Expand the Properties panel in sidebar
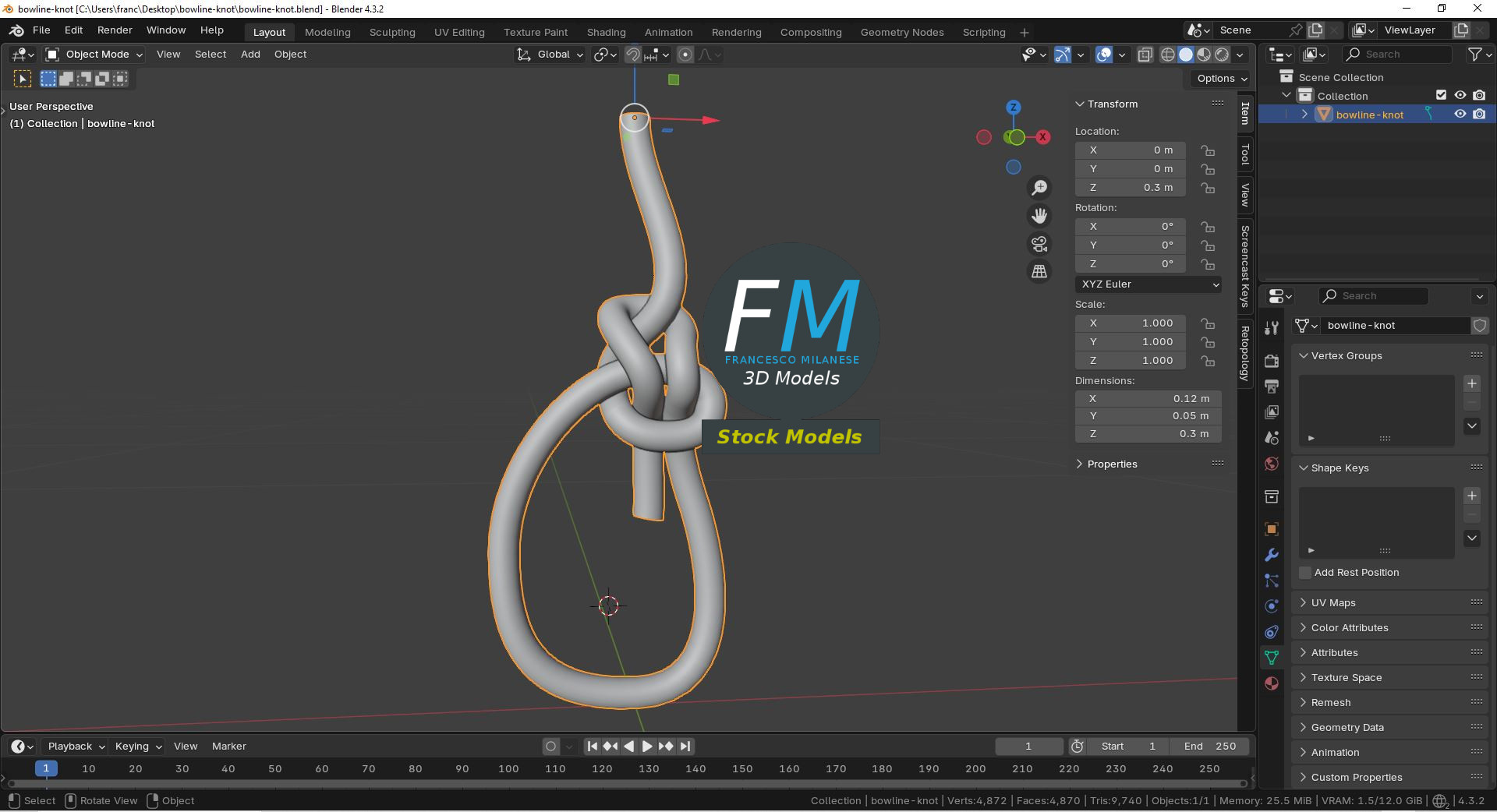Screen dimensions: 1497x812 pos(1080,464)
